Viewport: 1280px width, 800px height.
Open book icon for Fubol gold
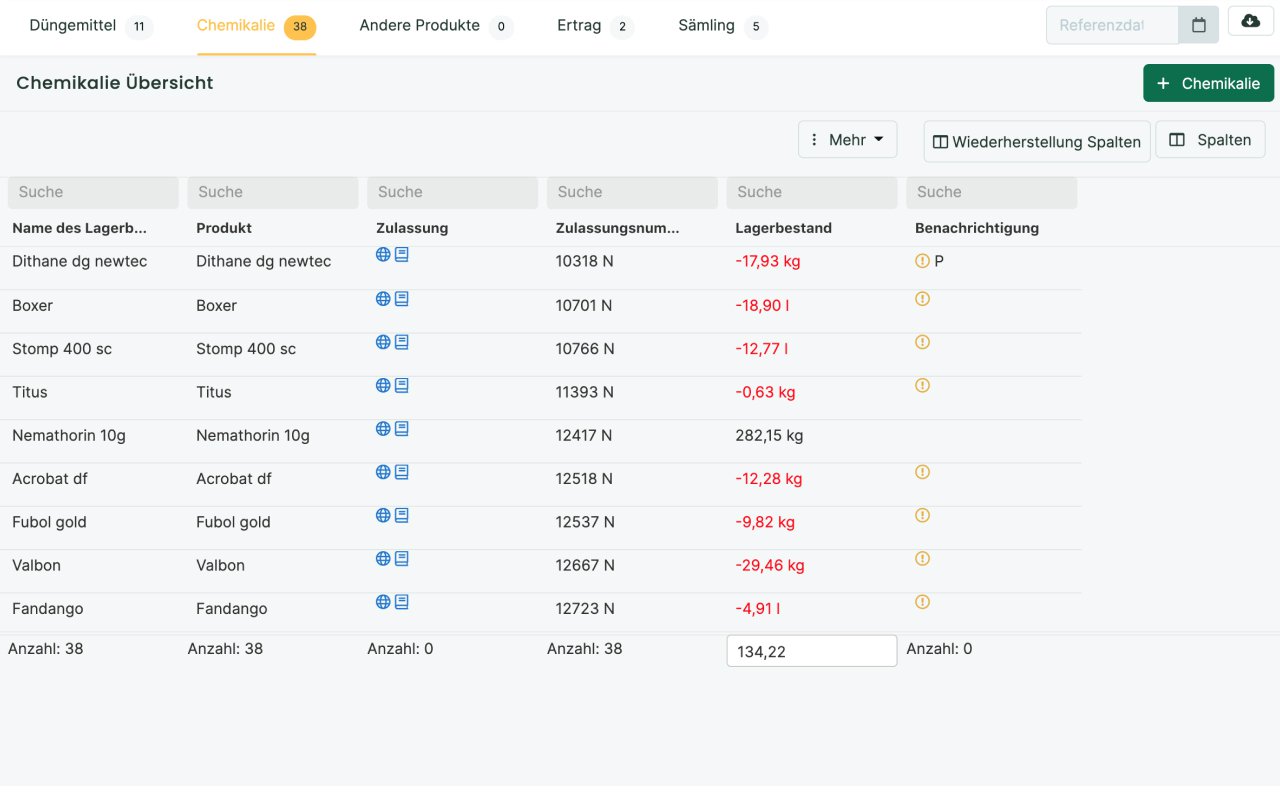pyautogui.click(x=402, y=515)
